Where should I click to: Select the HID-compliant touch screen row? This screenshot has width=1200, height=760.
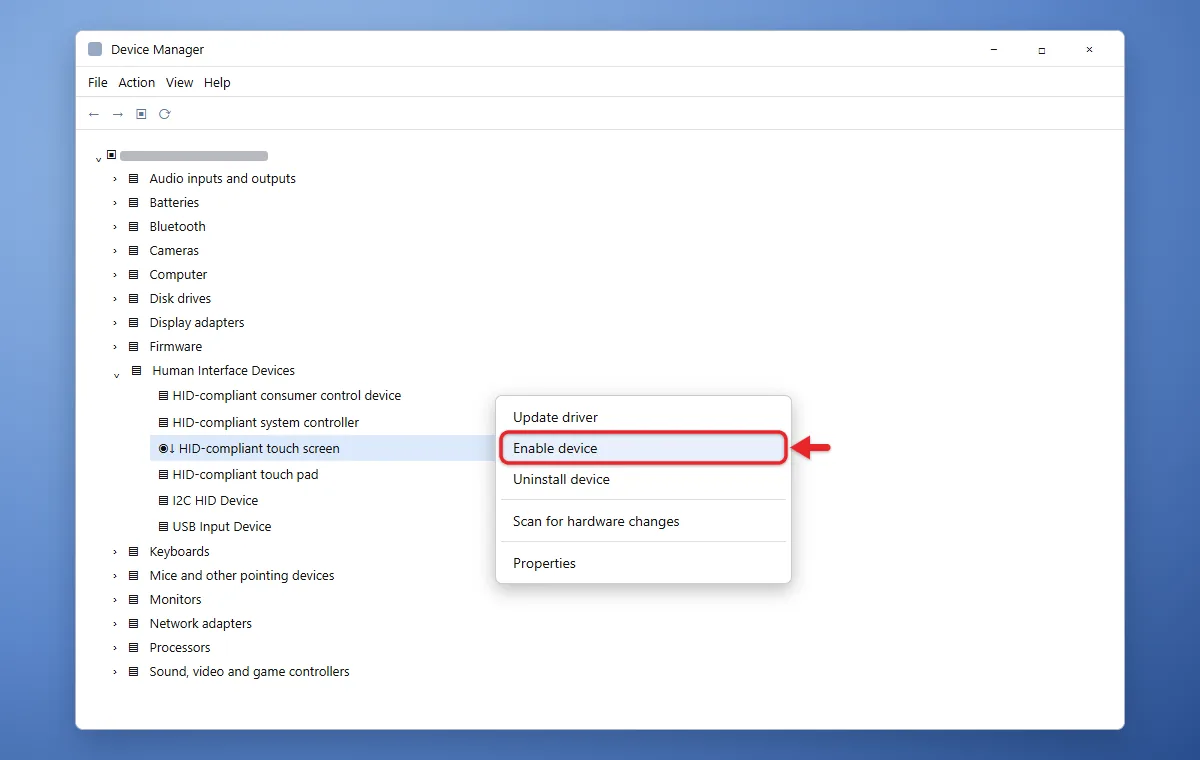click(322, 448)
